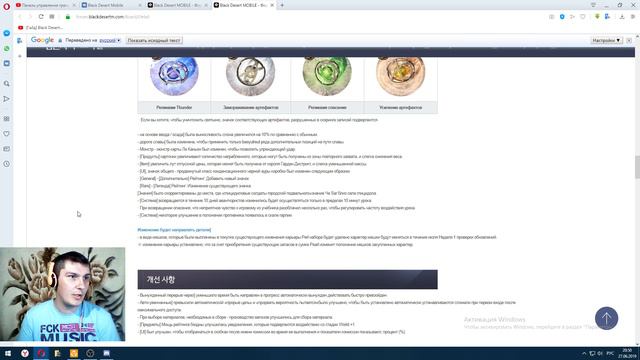This screenshot has height=360, width=640.
Task: Click the page vertical scrollbar thumb
Action: (637, 167)
